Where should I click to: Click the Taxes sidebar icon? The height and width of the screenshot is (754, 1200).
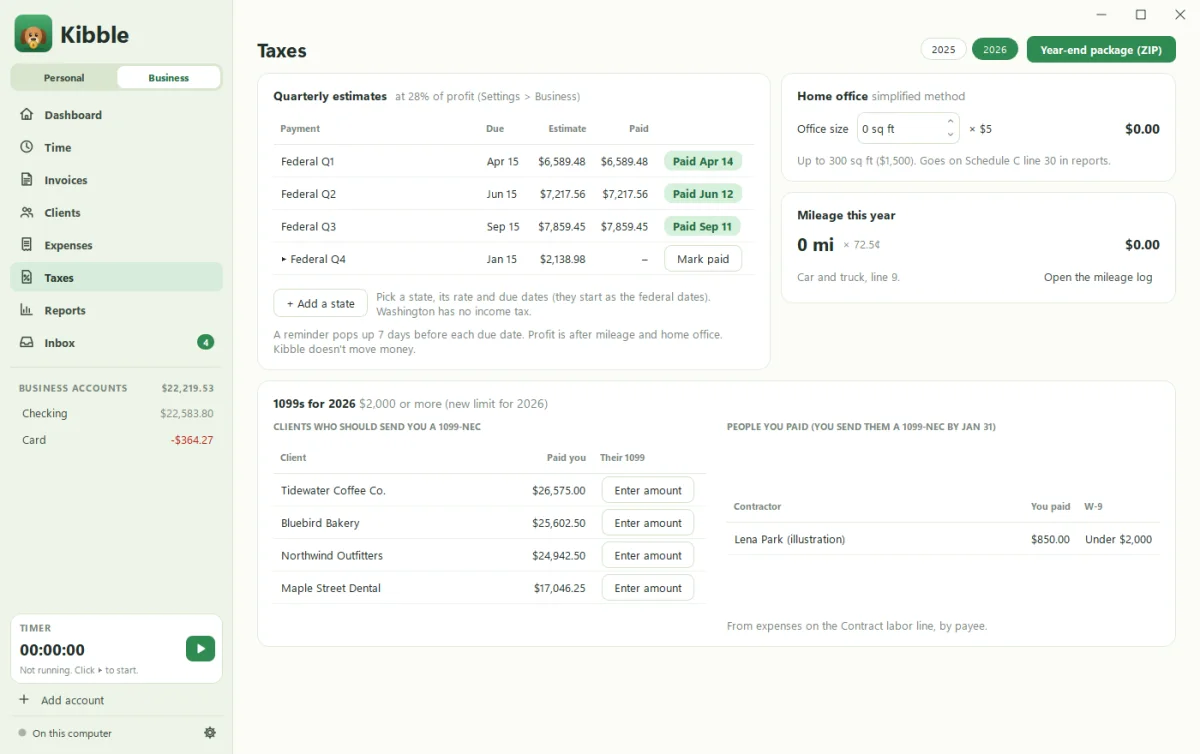pos(27,278)
